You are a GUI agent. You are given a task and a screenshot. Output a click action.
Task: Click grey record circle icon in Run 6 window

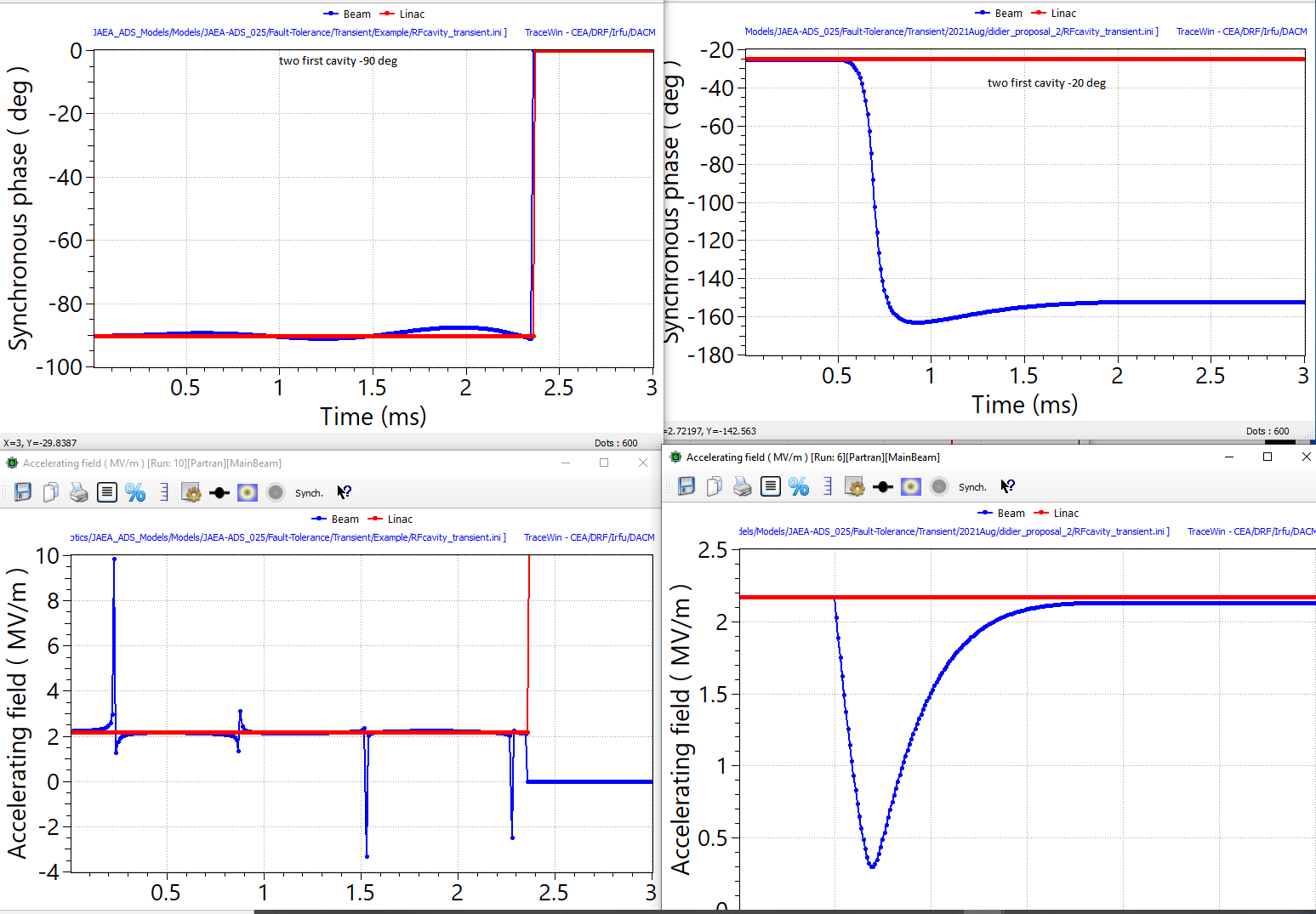pos(939,486)
